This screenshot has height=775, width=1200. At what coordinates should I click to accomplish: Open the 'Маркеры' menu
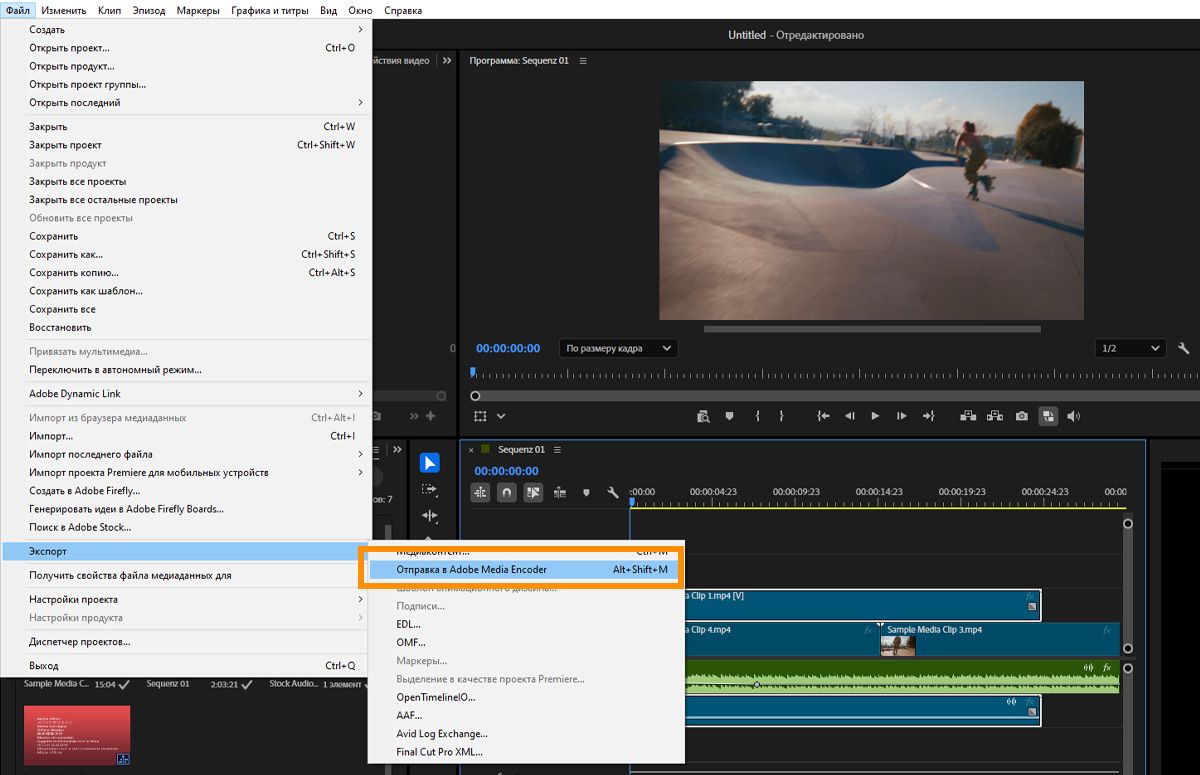[198, 10]
